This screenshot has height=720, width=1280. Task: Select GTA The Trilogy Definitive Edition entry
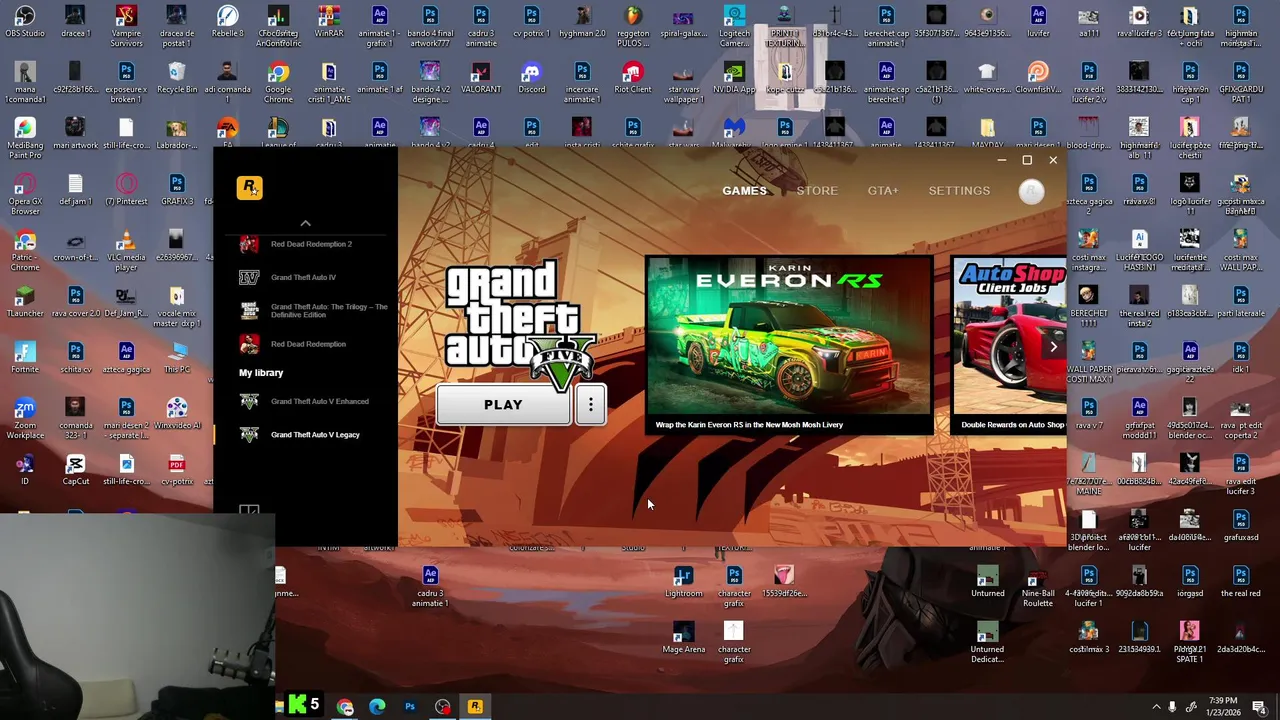(313, 310)
